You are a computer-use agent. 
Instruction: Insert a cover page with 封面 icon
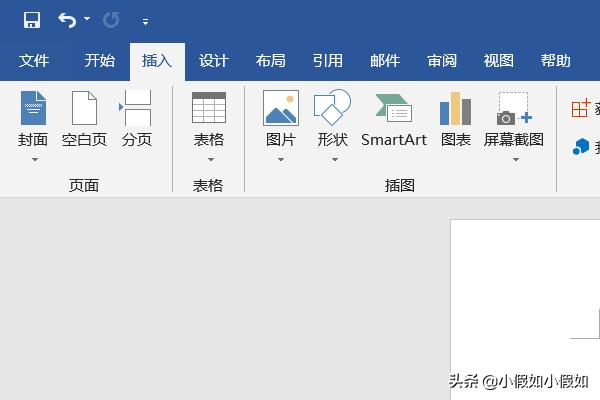coord(33,108)
